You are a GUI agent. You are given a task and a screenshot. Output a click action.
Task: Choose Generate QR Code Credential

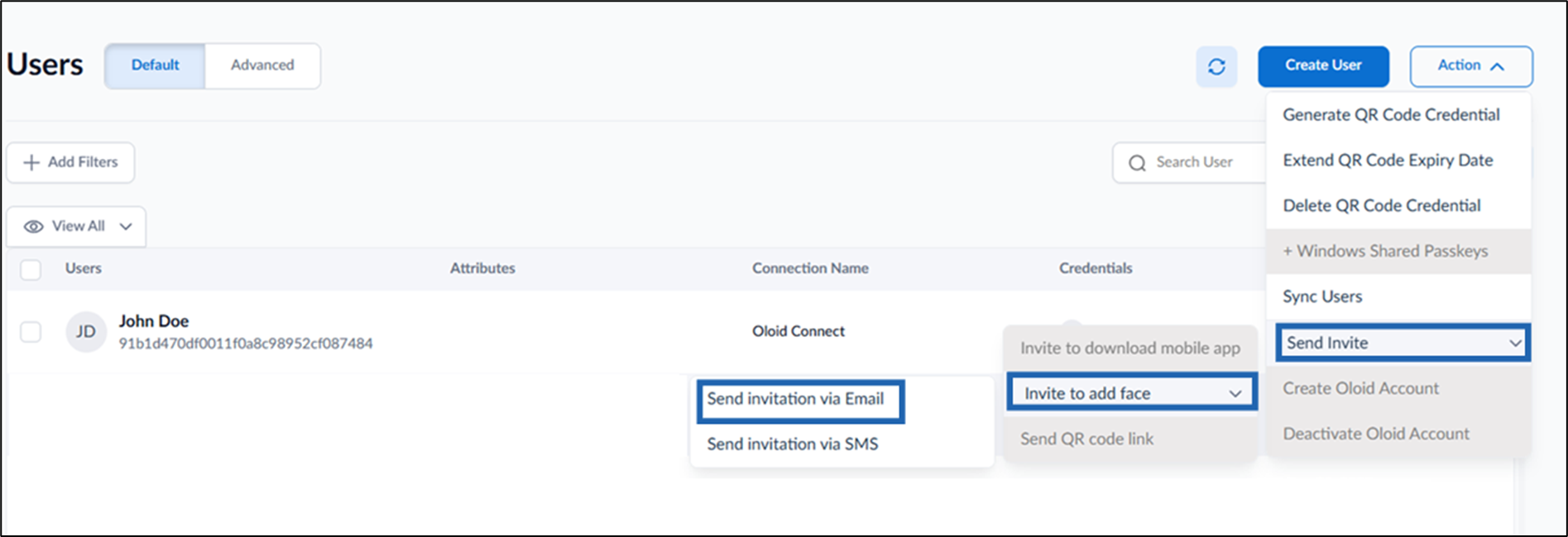pos(1391,115)
